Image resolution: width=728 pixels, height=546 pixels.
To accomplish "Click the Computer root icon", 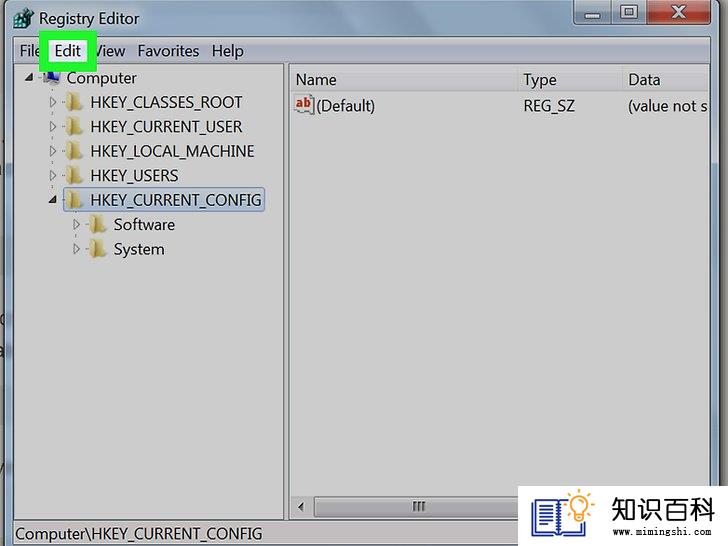I will tap(51, 78).
